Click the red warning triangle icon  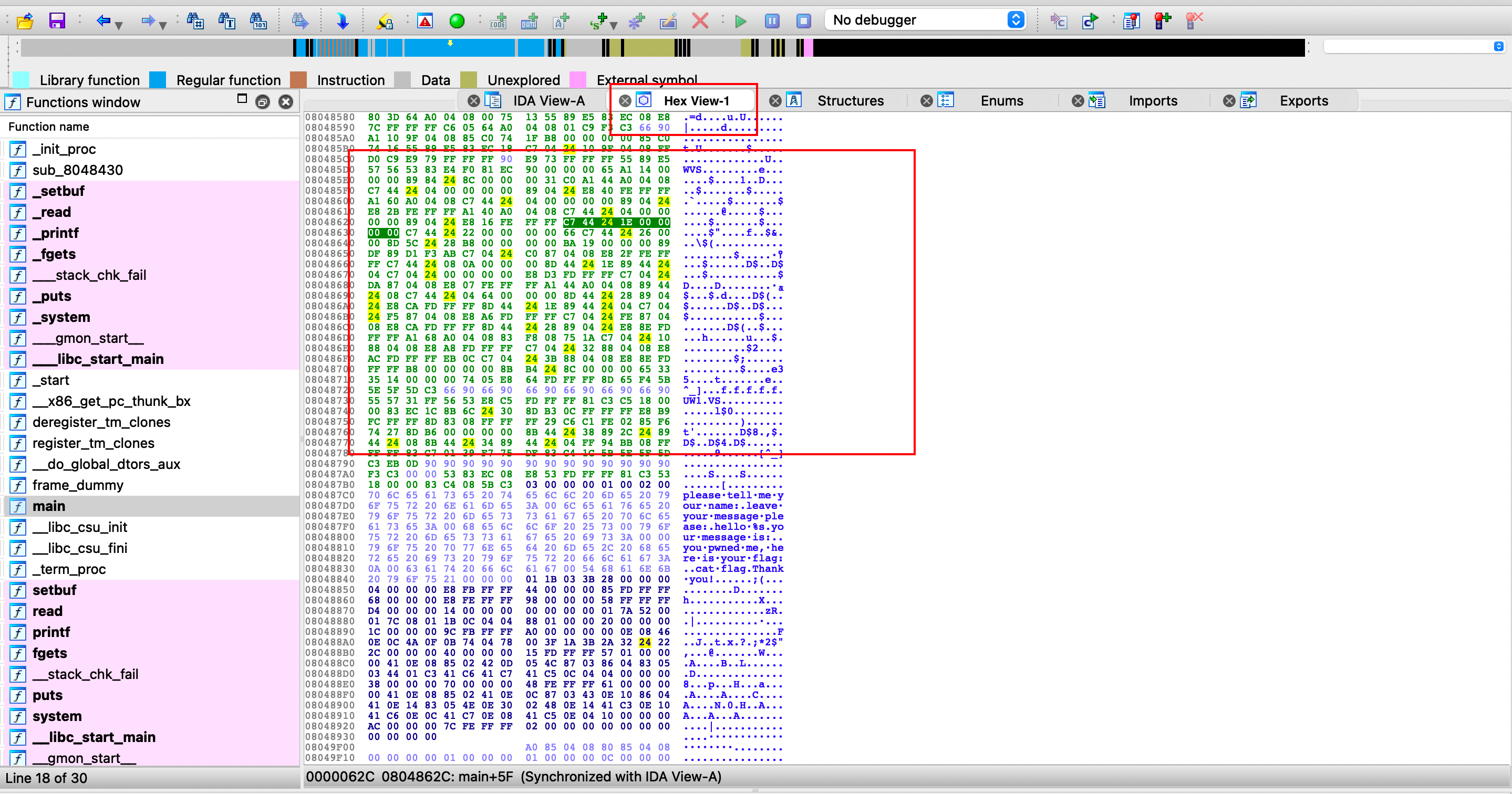(425, 22)
